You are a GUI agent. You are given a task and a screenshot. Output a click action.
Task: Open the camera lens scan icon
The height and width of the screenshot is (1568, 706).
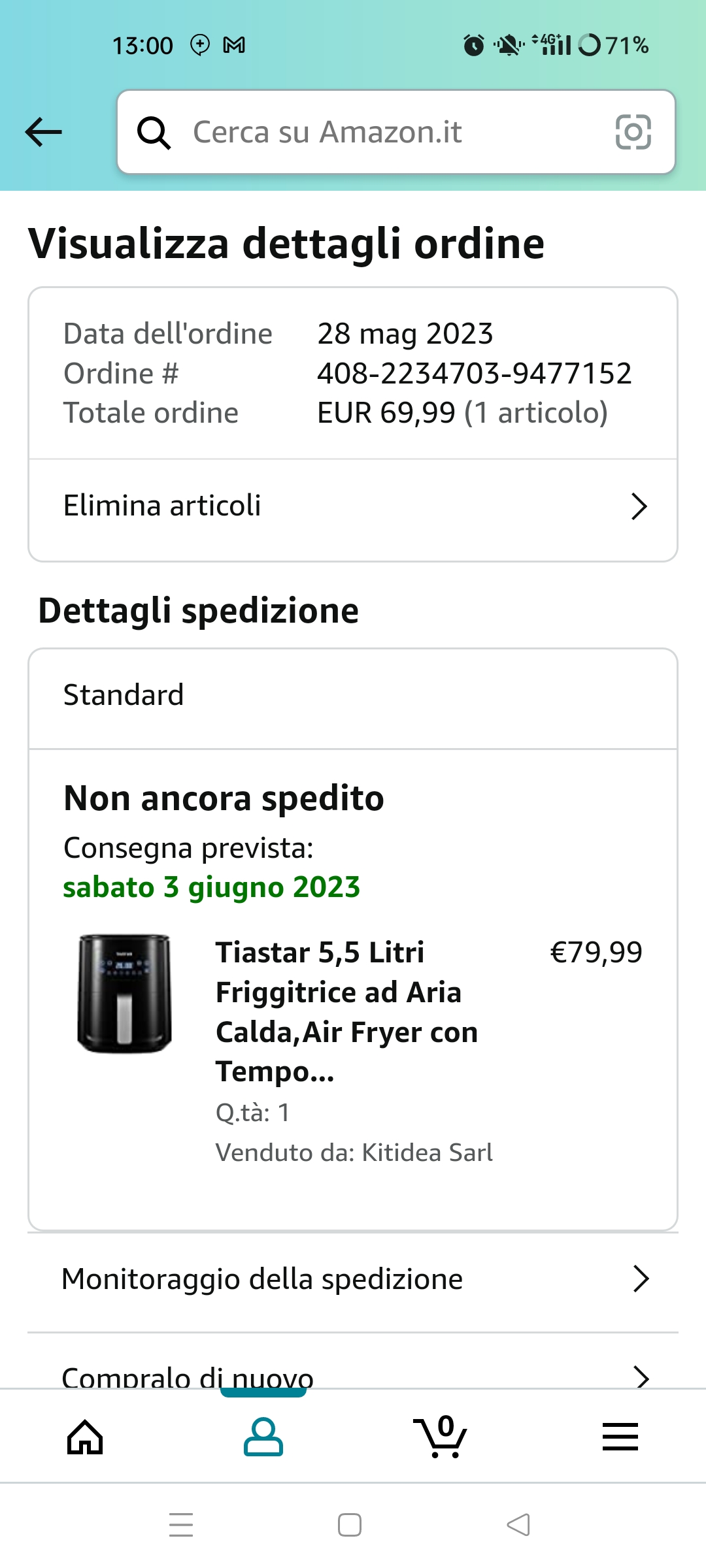(x=633, y=132)
